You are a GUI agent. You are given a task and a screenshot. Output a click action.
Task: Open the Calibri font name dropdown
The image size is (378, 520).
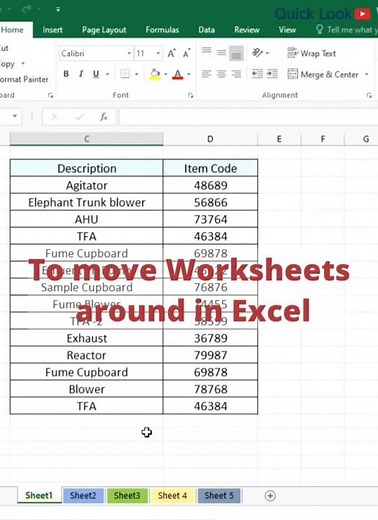pyautogui.click(x=129, y=53)
